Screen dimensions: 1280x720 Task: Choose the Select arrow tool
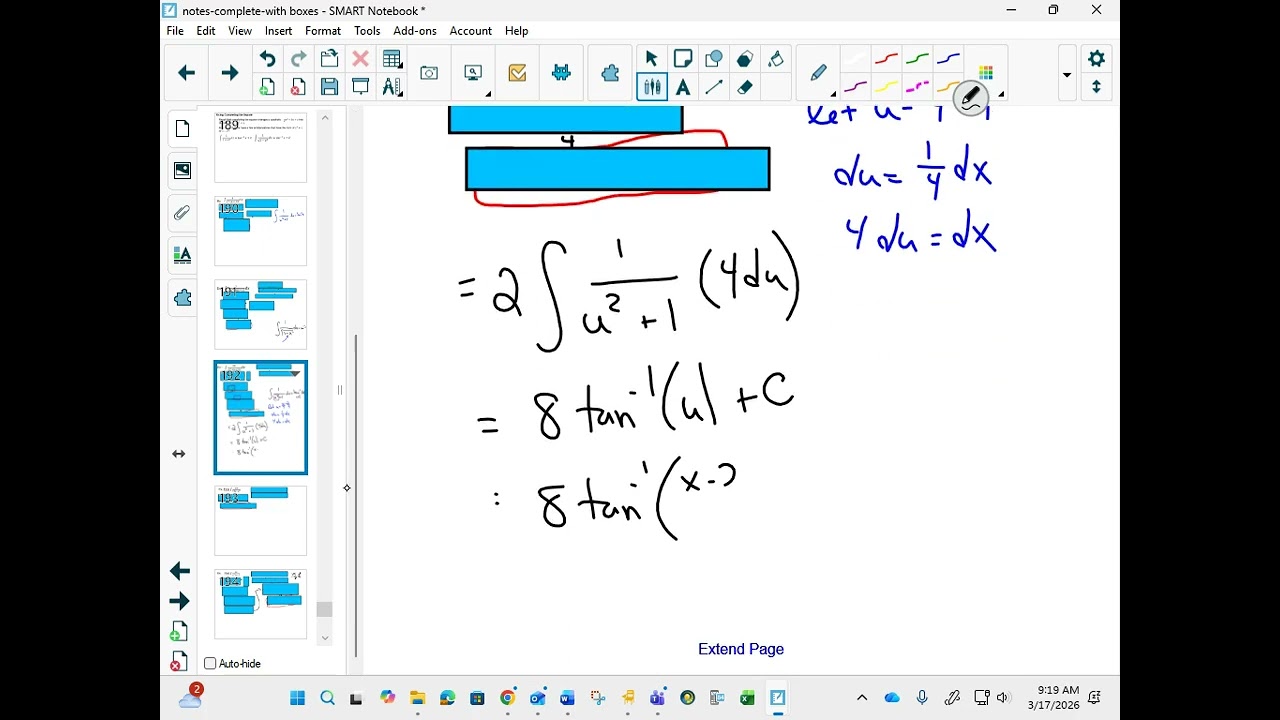(x=652, y=59)
